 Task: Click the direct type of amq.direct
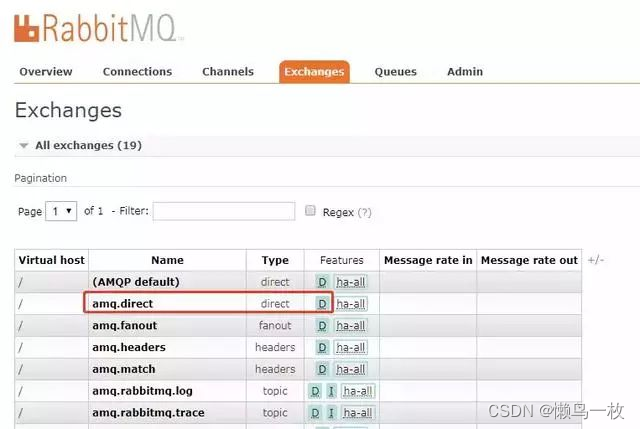(x=275, y=304)
